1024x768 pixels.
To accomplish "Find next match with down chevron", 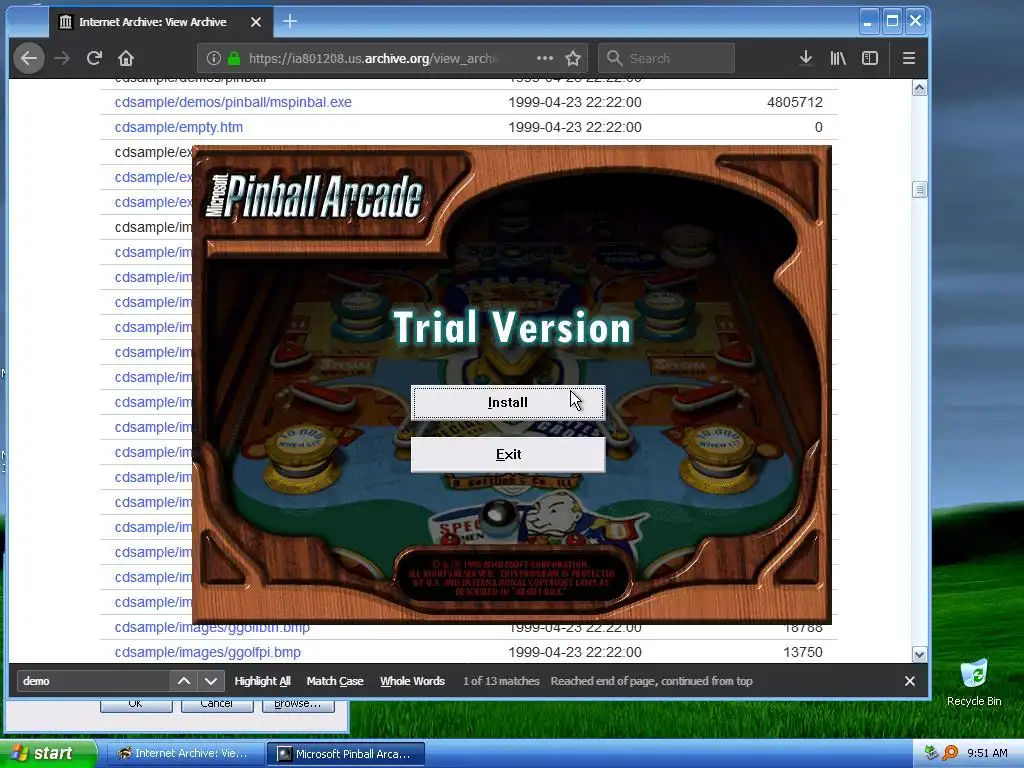I will [x=210, y=681].
